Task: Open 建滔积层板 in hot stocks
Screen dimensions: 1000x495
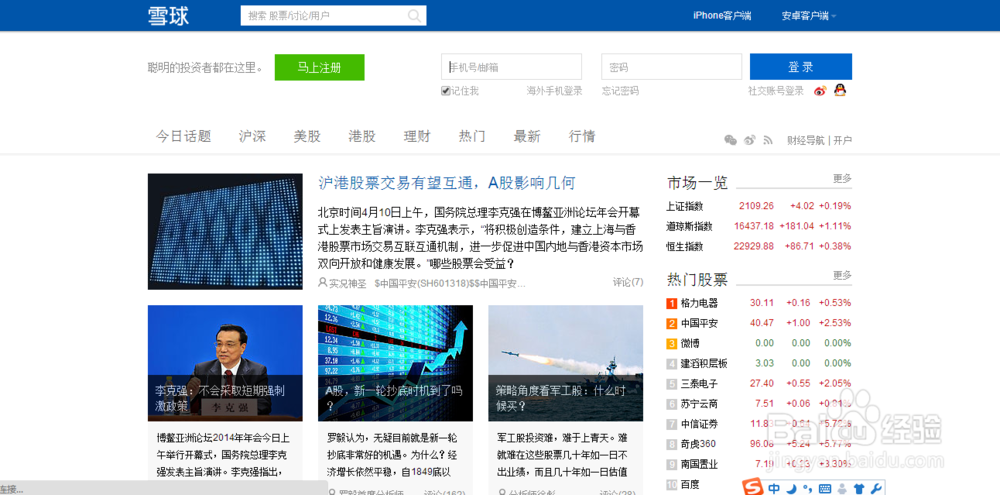Action: pos(704,364)
